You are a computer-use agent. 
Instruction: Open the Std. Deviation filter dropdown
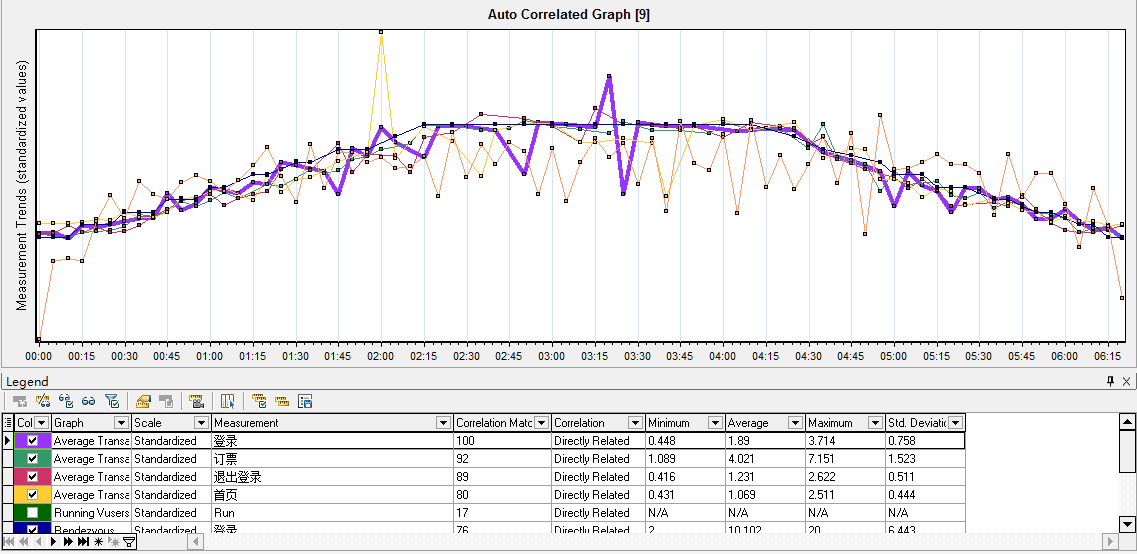956,422
